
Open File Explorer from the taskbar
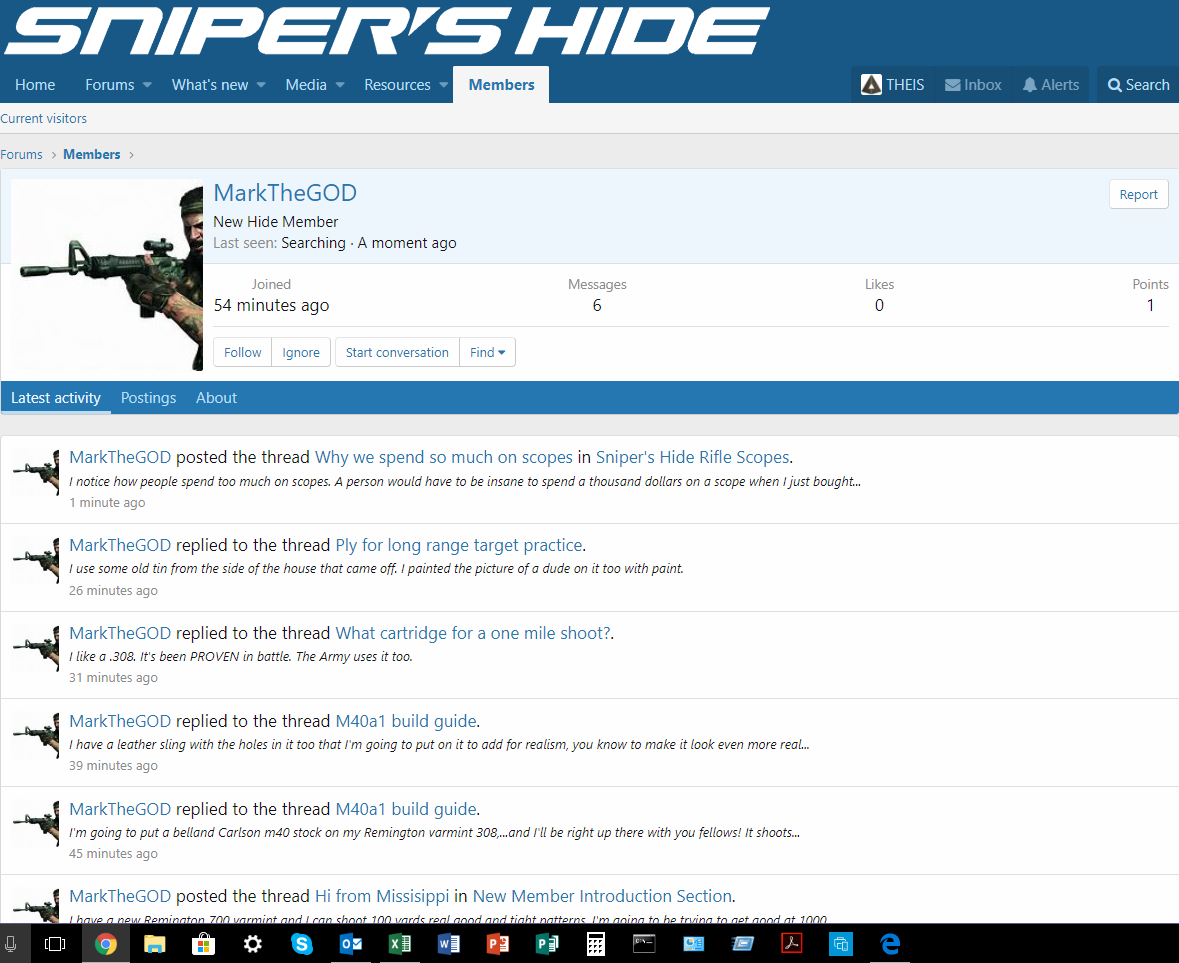point(154,943)
